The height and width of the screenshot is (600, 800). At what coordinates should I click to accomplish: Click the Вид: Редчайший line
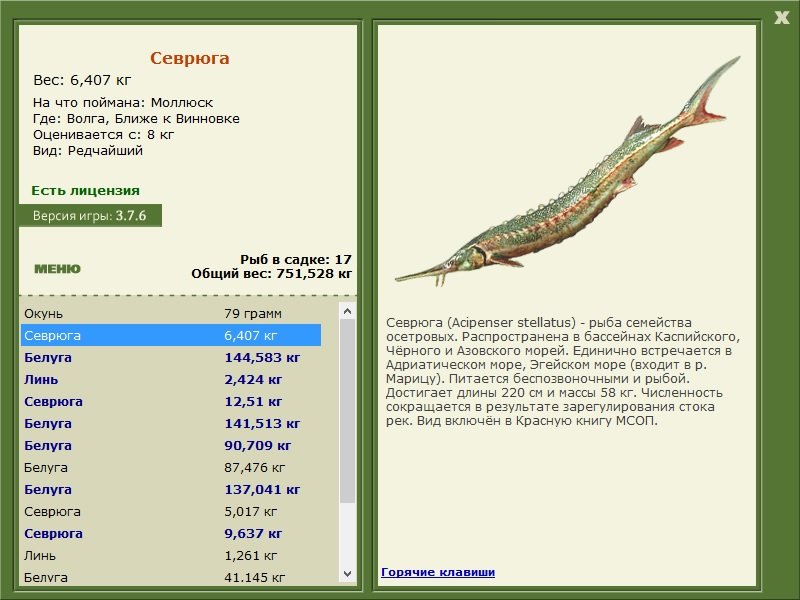point(88,151)
